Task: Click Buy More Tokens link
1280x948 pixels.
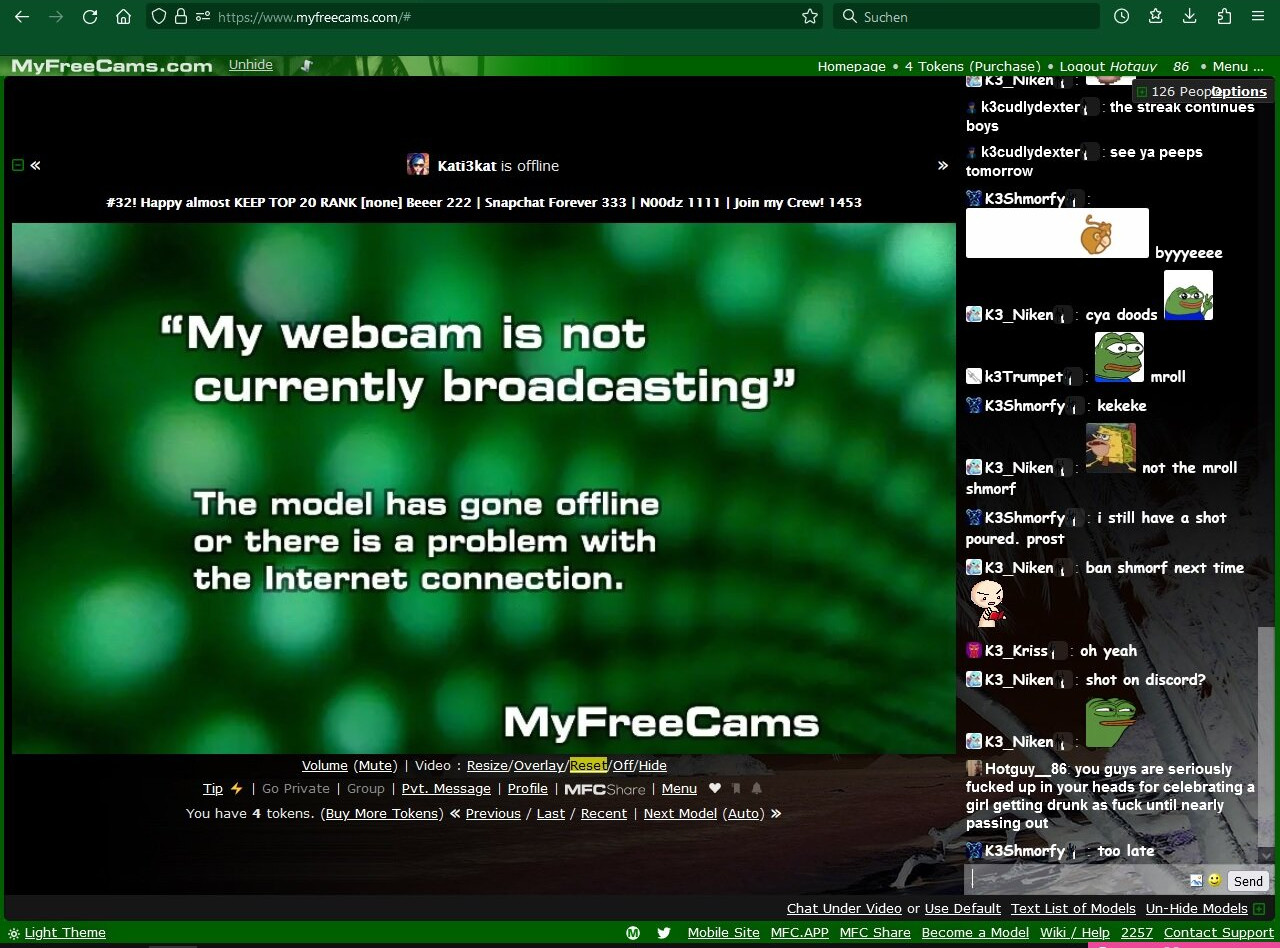Action: pos(383,814)
